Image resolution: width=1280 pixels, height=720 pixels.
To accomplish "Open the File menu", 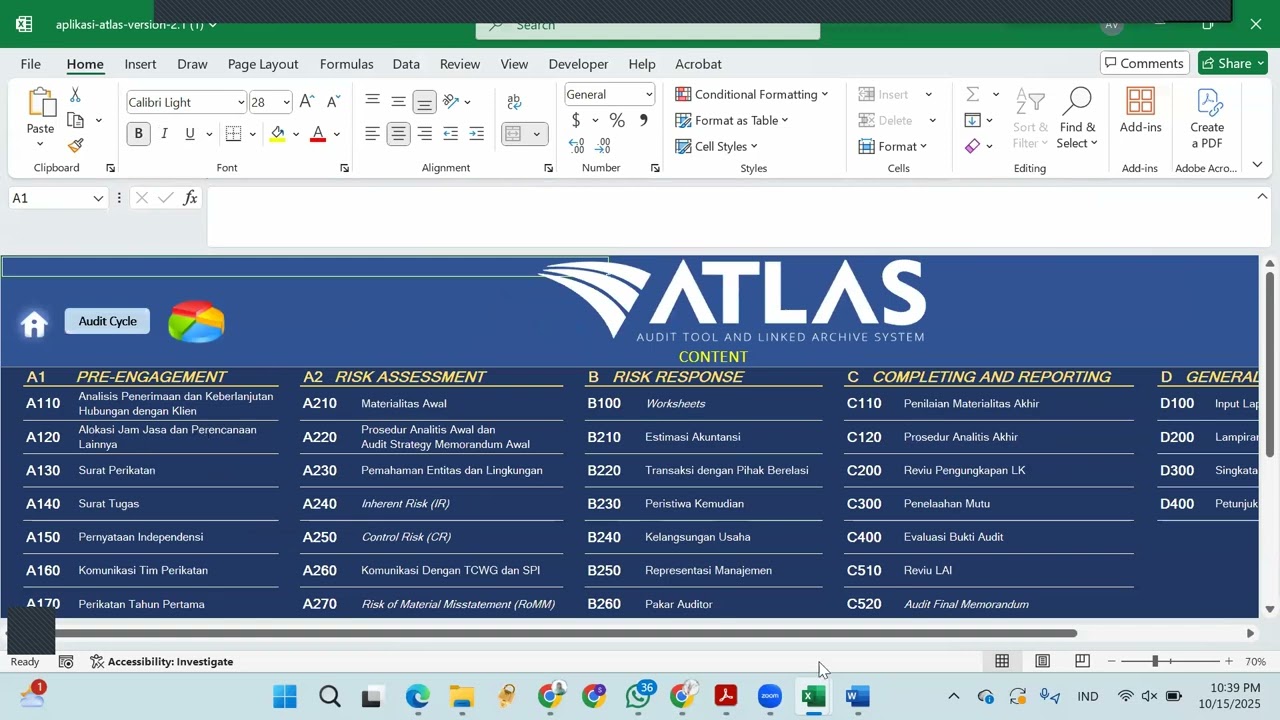I will [31, 64].
